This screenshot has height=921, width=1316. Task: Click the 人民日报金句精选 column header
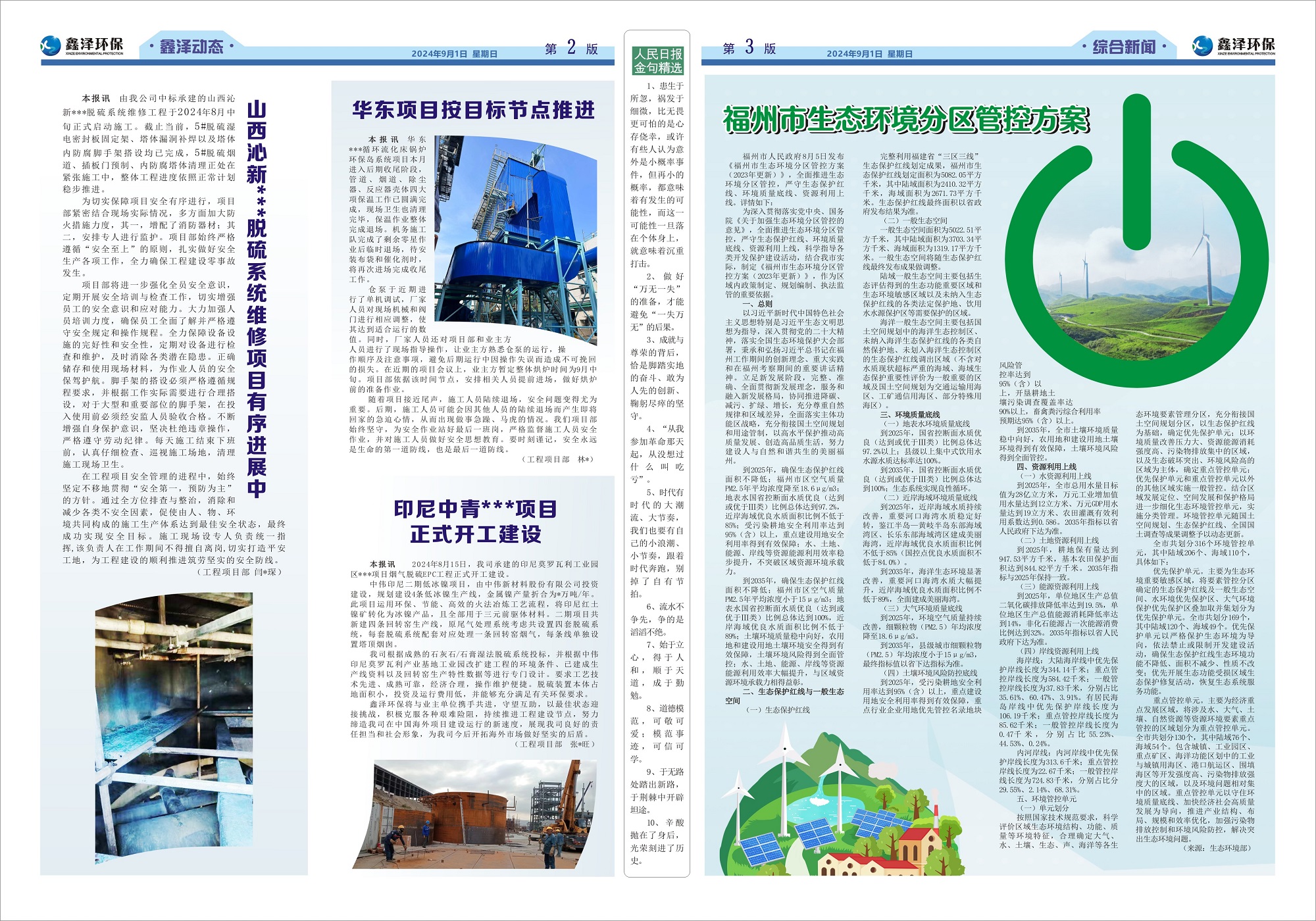pyautogui.click(x=657, y=61)
